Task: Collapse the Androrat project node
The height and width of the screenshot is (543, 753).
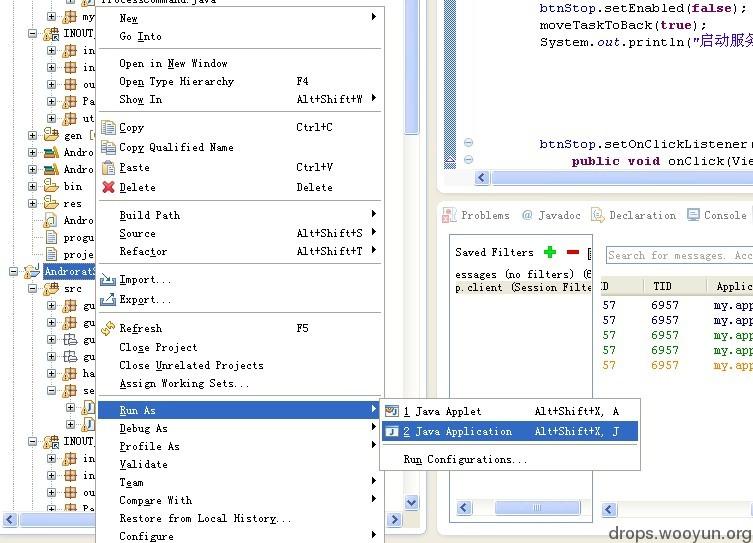Action: (13, 272)
